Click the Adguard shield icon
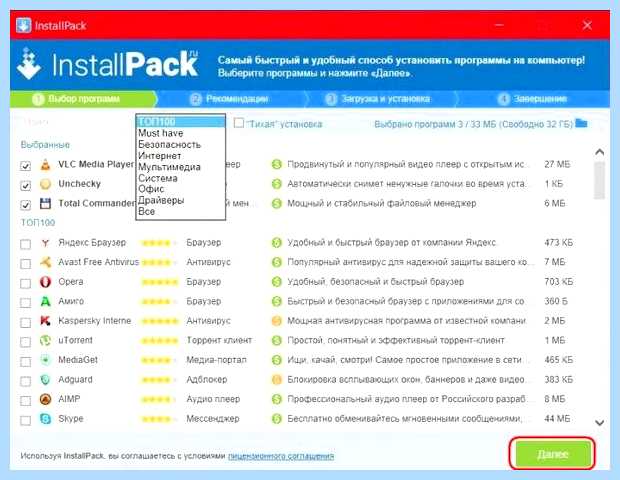This screenshot has width=620, height=480. point(45,380)
